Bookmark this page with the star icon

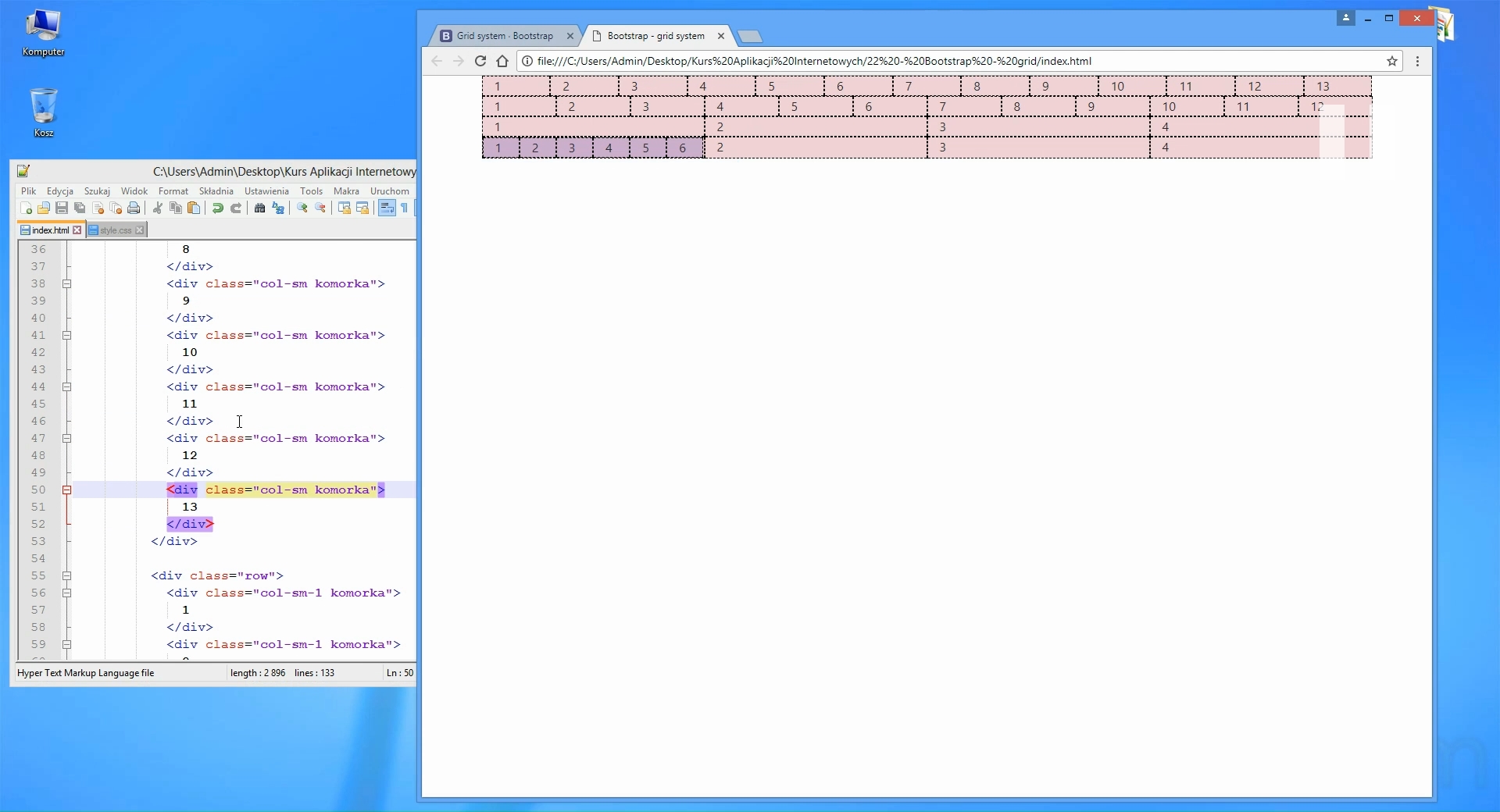point(1392,61)
